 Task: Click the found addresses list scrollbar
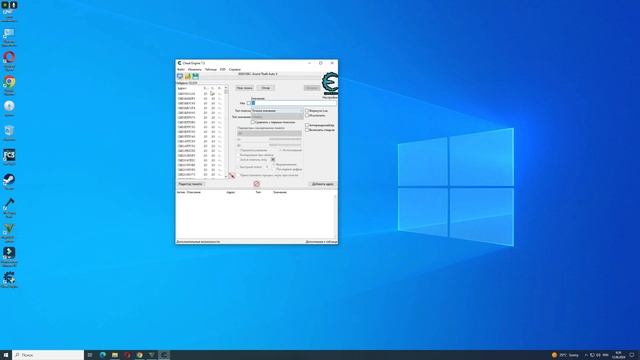[226, 132]
